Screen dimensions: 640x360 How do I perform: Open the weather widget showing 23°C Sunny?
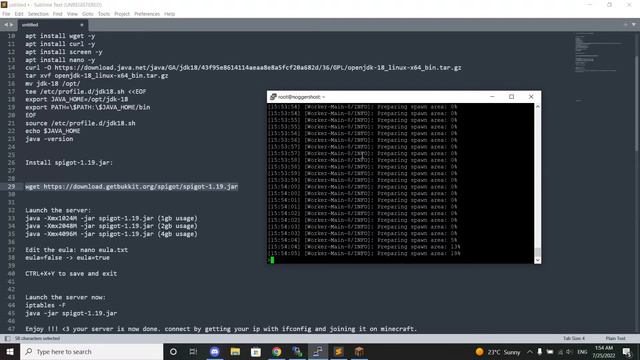pos(498,351)
